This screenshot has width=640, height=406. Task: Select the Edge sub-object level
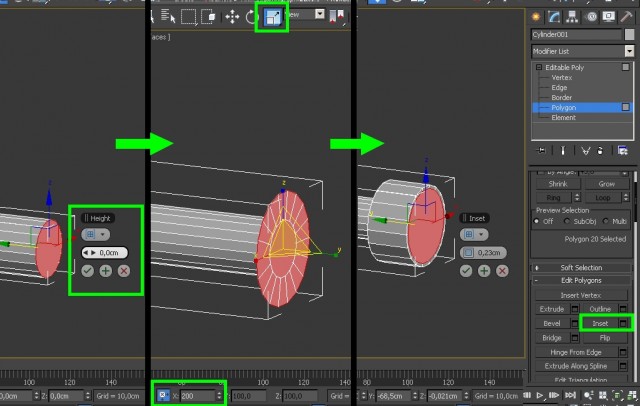tap(559, 87)
